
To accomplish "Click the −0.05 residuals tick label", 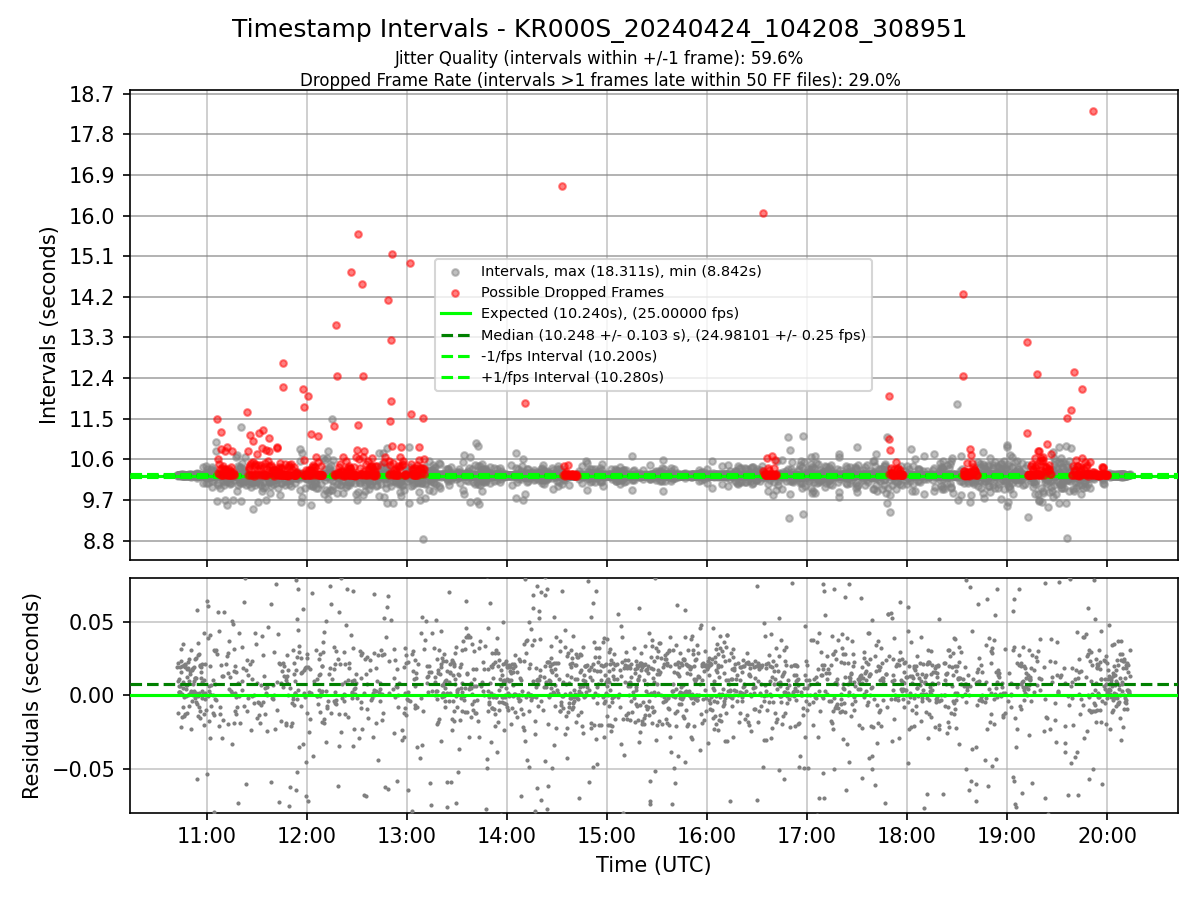I will click(x=86, y=769).
